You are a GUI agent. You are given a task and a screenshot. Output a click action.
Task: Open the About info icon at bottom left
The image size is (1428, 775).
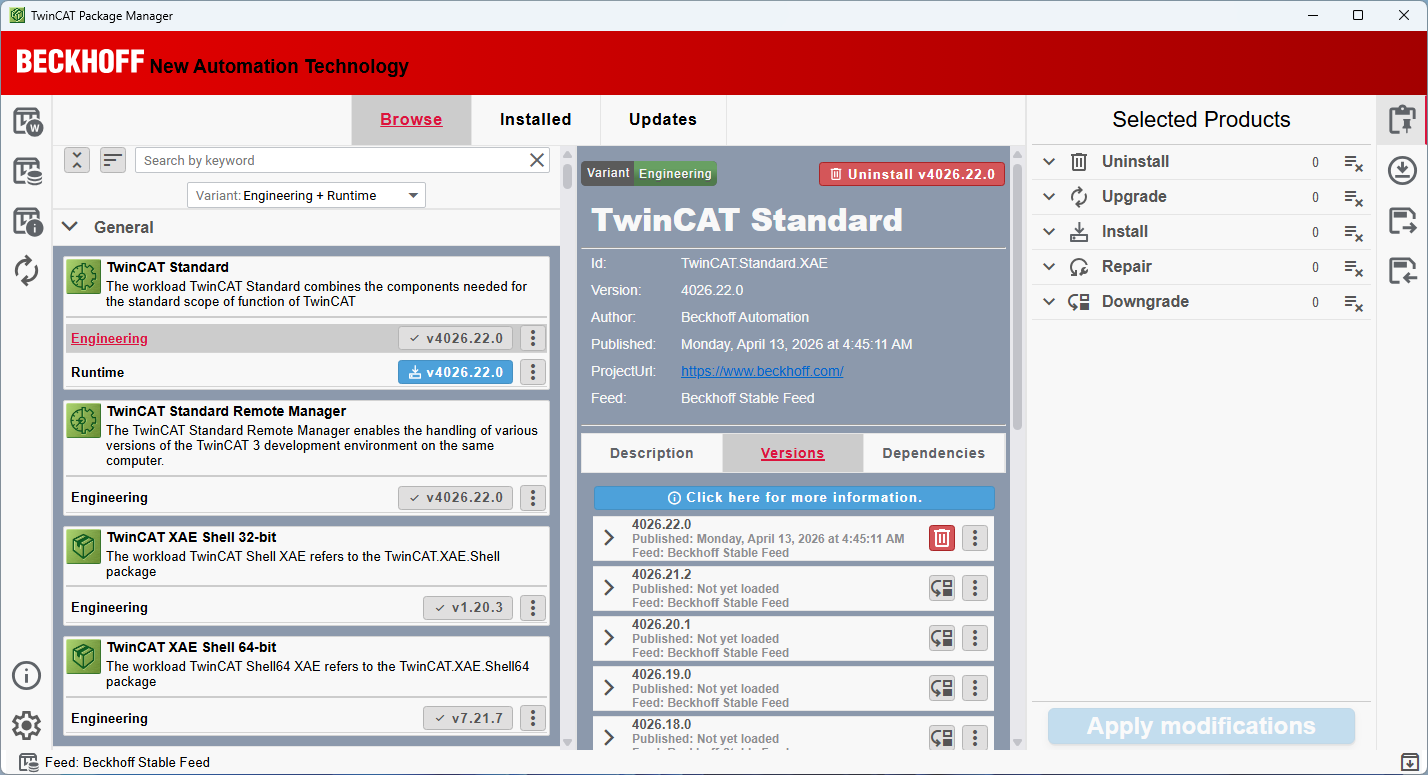27,675
